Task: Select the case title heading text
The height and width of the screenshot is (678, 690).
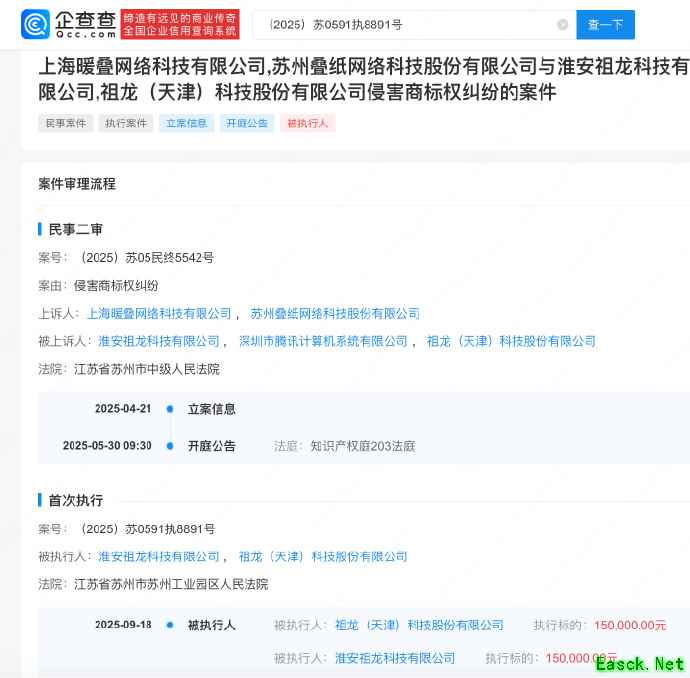Action: (x=364, y=80)
